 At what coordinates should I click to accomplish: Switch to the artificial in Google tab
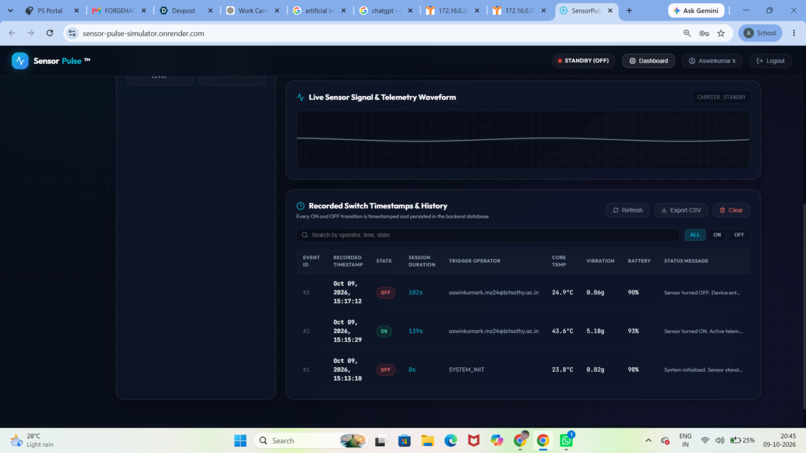pyautogui.click(x=317, y=10)
